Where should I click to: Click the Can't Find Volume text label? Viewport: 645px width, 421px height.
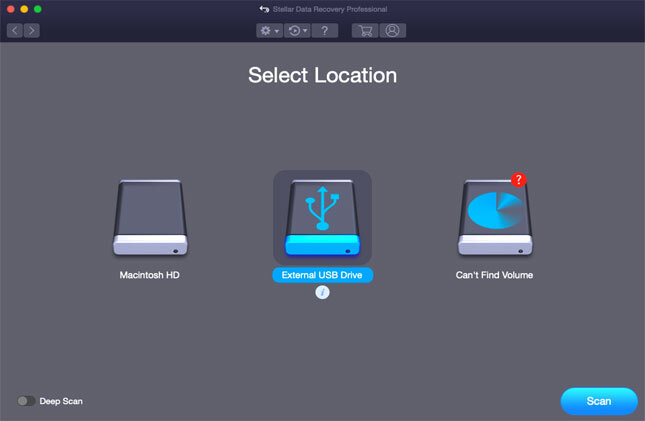[494, 275]
